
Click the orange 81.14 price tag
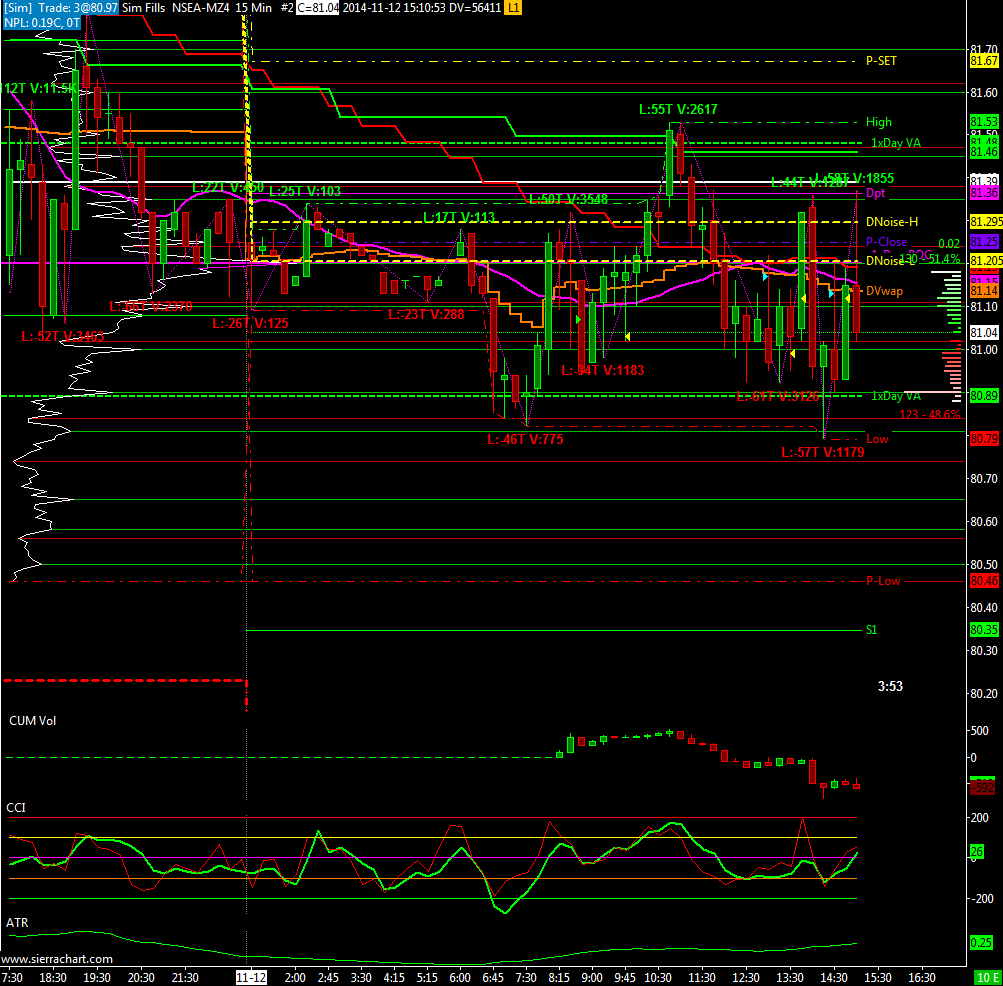pyautogui.click(x=984, y=291)
